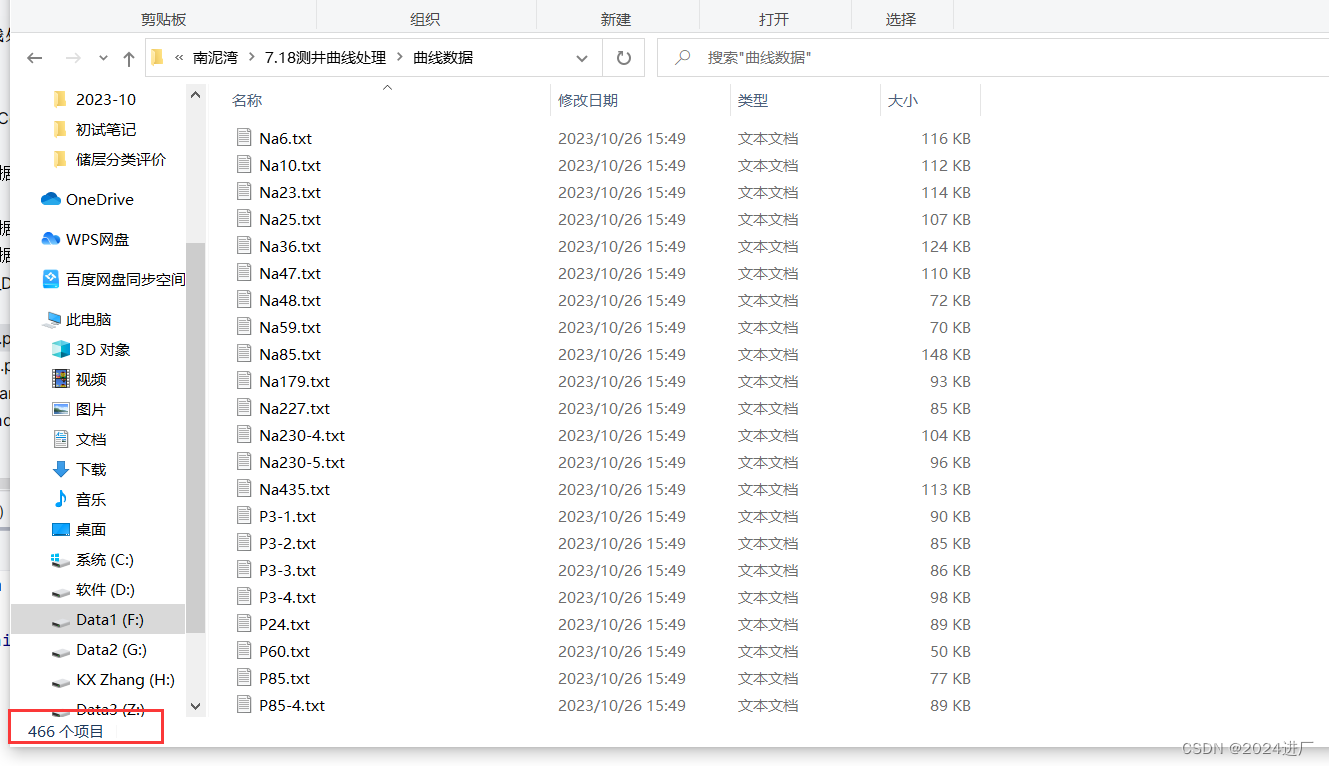Sort files by 修改日期 column

588,101
